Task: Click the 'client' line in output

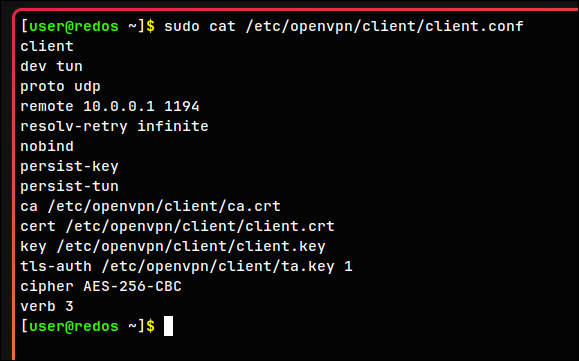Action: [47, 47]
